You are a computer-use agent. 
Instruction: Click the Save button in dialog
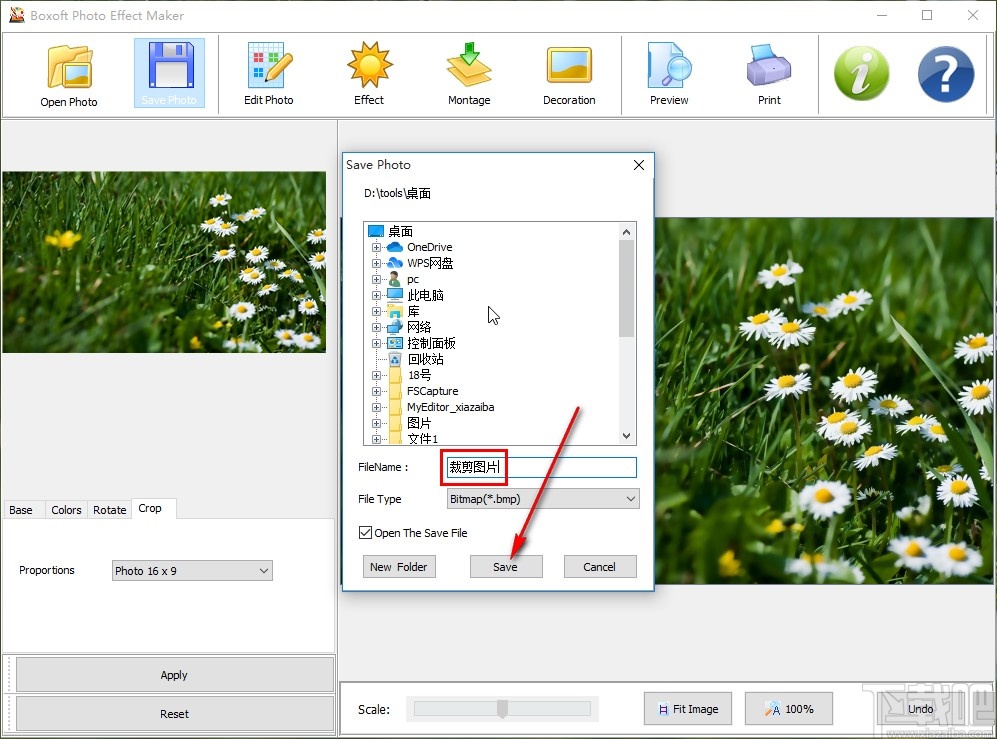[x=506, y=567]
